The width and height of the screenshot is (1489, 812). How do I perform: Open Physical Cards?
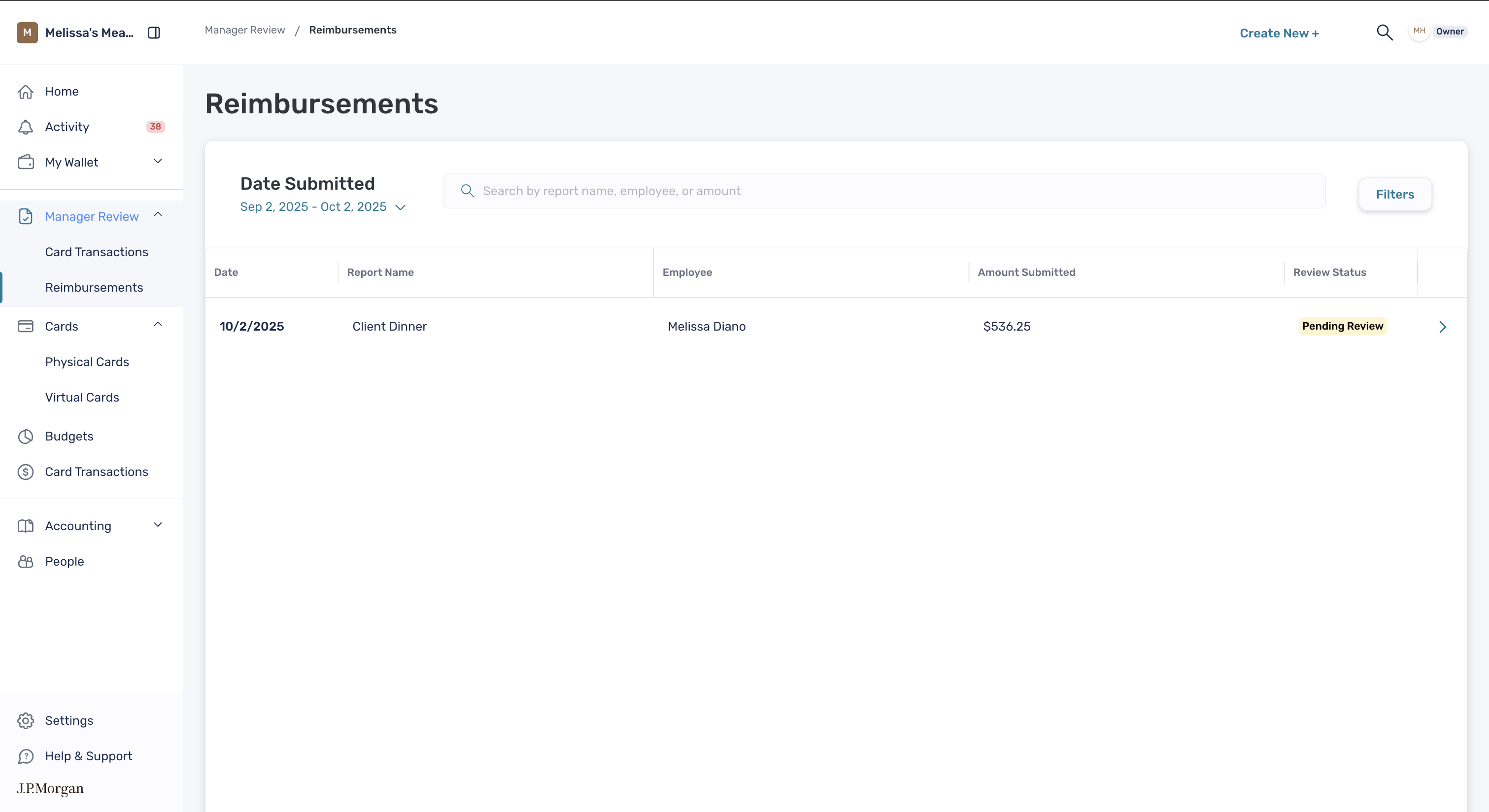[x=87, y=362]
